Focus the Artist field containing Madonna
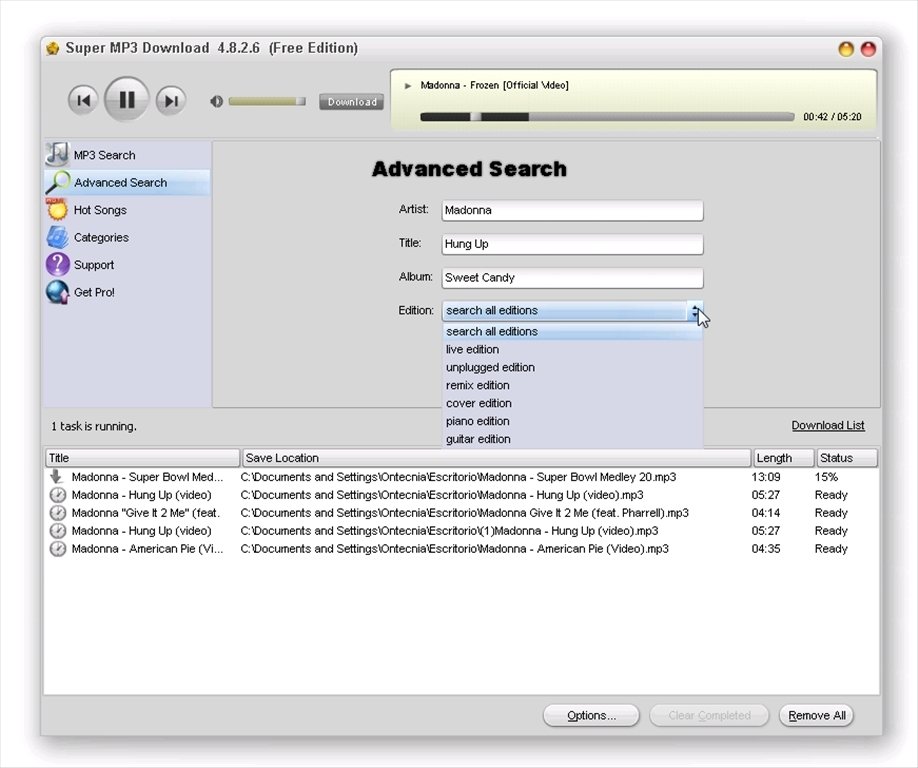Image resolution: width=918 pixels, height=768 pixels. point(572,211)
